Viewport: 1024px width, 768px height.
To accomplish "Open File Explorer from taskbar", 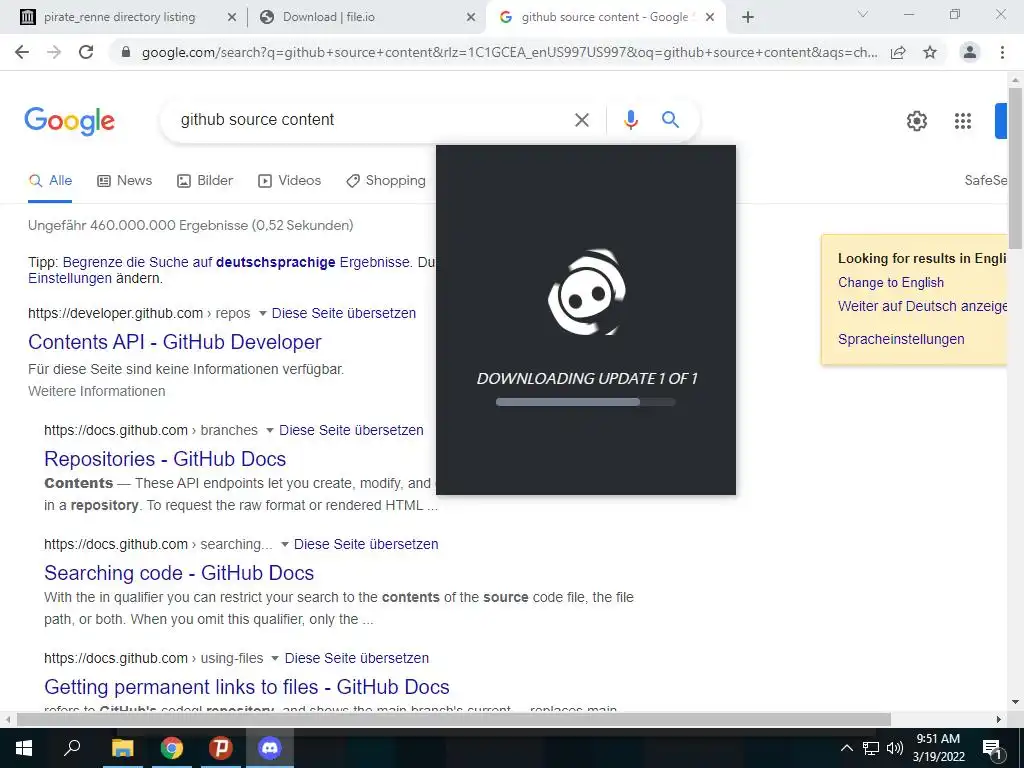I will click(122, 748).
